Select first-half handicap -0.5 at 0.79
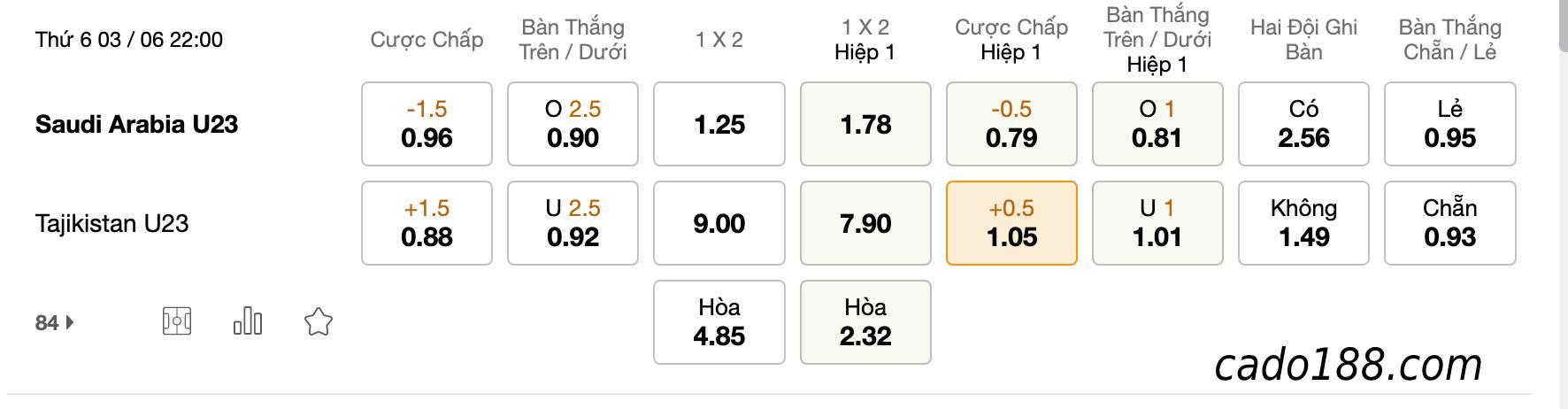1568x409 pixels. tap(1011, 124)
